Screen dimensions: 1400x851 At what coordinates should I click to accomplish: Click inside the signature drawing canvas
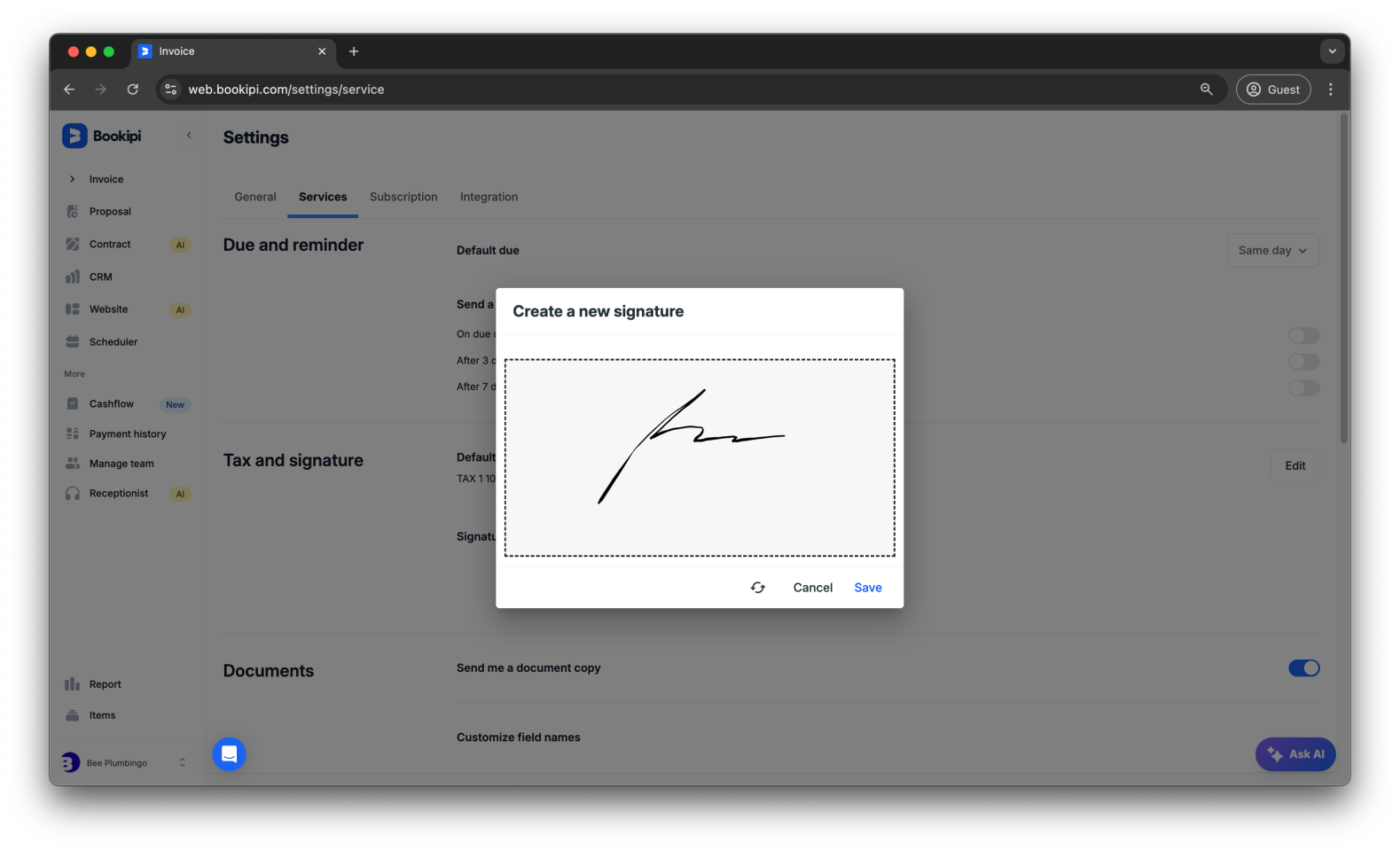[x=700, y=458]
